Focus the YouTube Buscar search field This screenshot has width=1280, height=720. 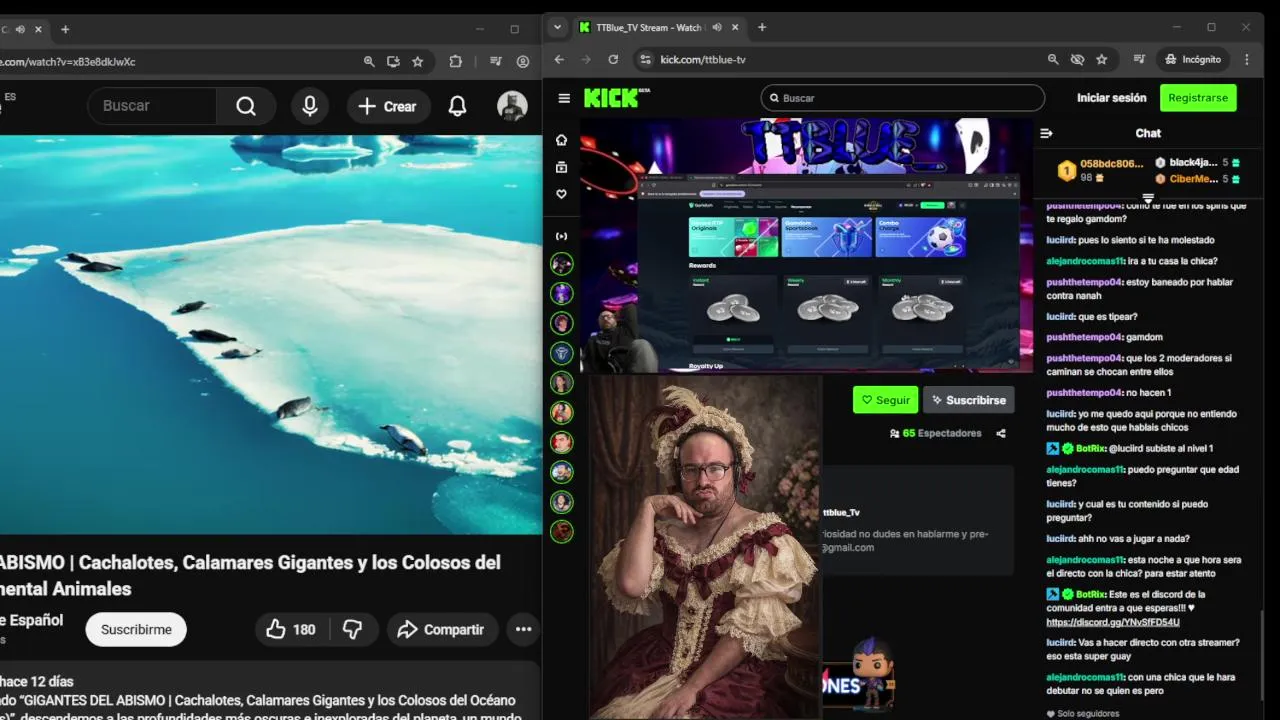pos(152,106)
